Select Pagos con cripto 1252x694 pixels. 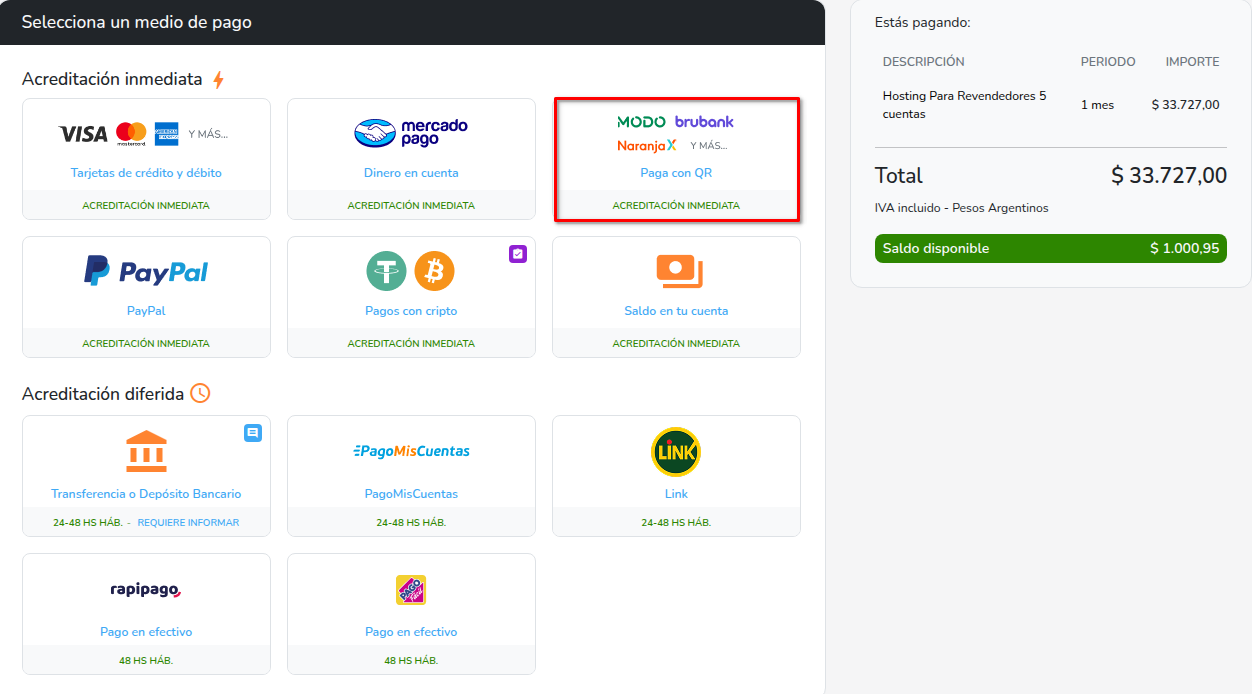[411, 311]
